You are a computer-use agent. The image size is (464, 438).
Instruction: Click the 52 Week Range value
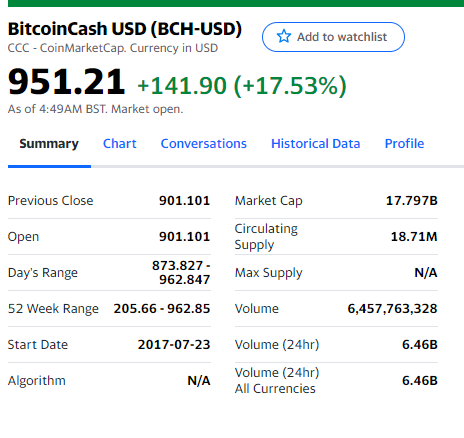(x=162, y=309)
